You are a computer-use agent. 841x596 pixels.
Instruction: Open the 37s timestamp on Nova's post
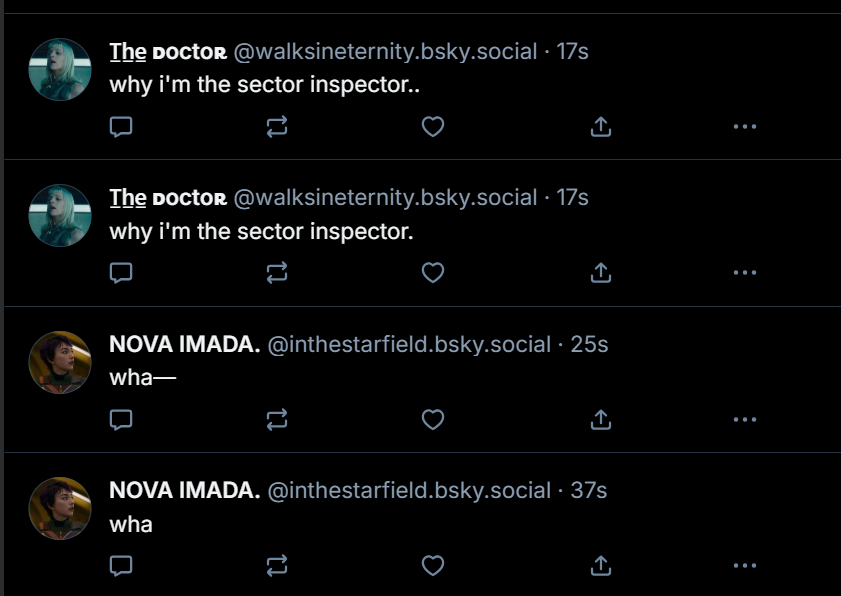(x=588, y=490)
